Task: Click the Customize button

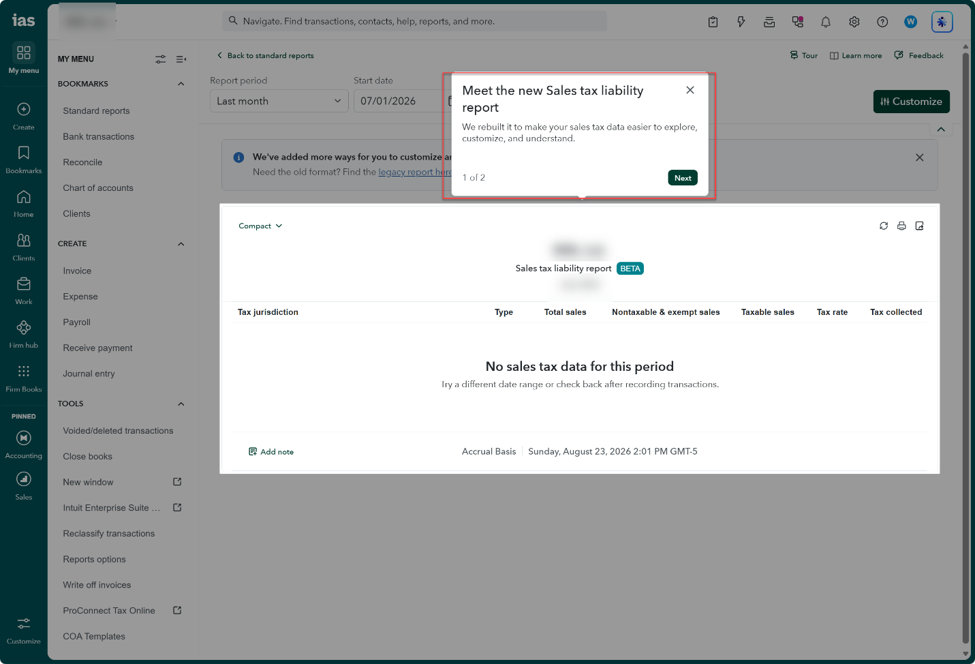Action: 911,101
